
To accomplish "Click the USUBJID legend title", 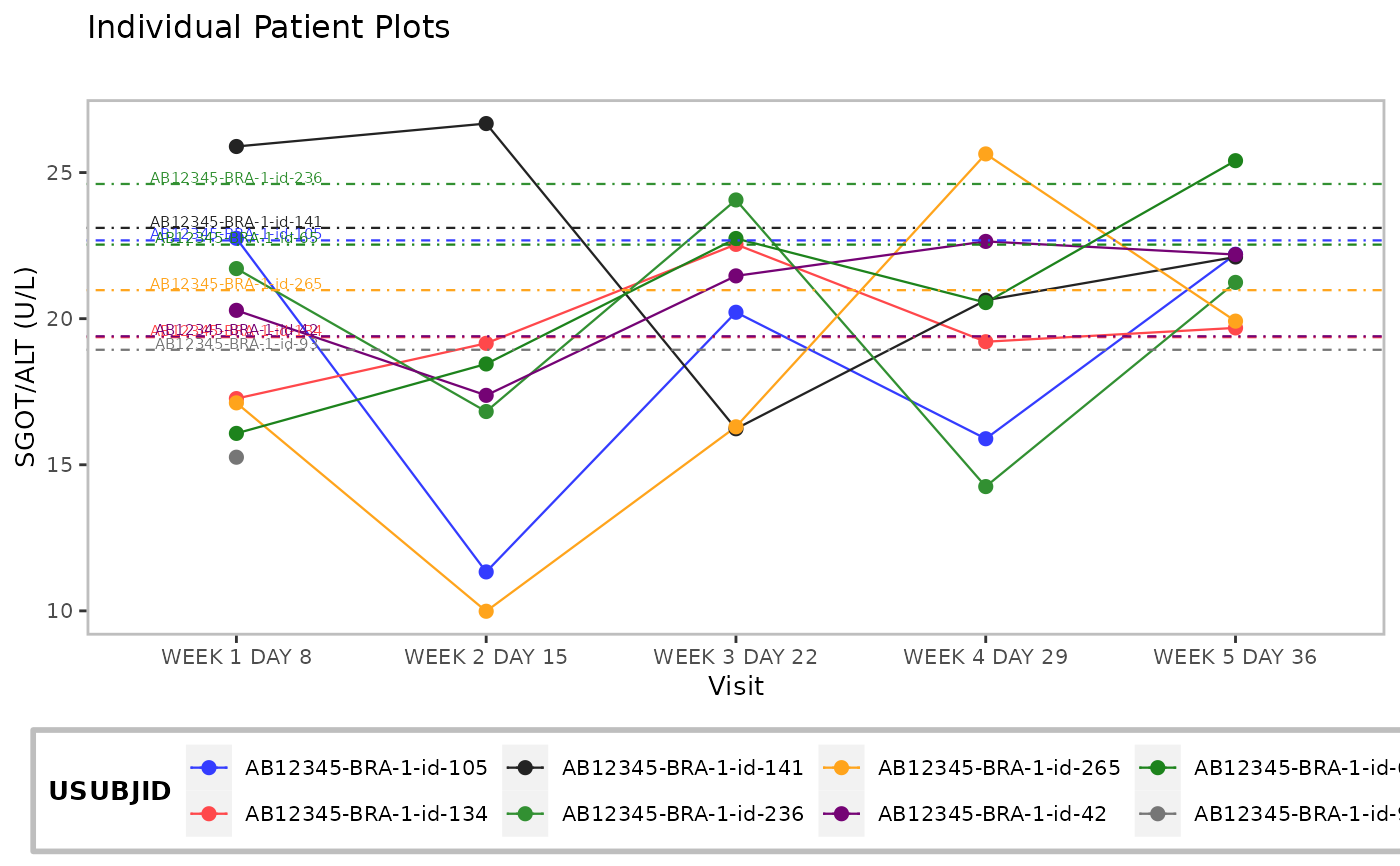I will tap(110, 791).
